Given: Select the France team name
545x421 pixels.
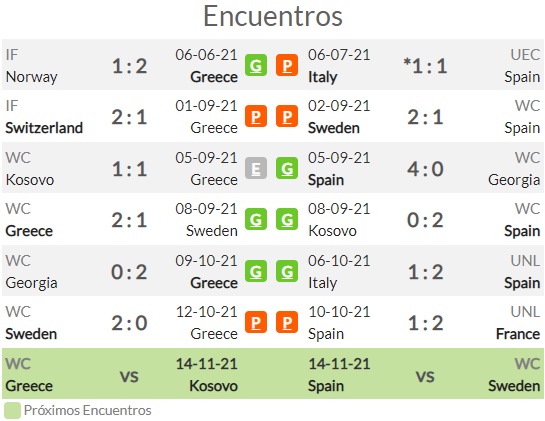Looking at the screenshot, I should [x=518, y=334].
